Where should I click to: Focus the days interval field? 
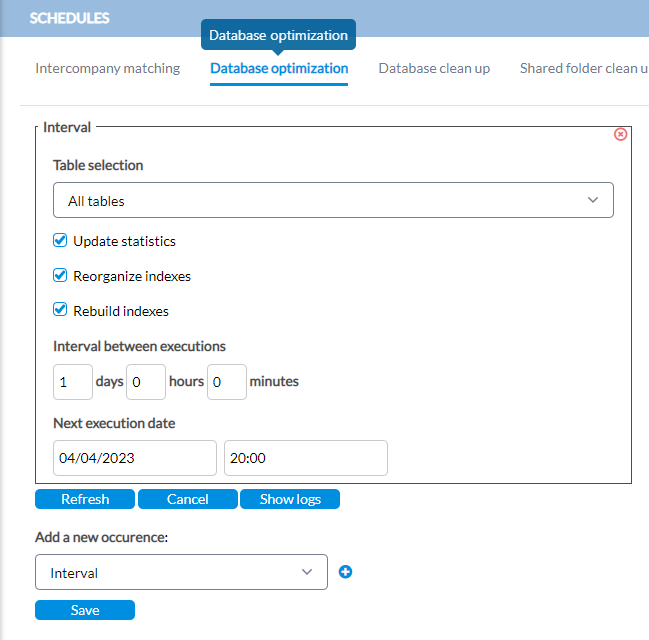(73, 382)
